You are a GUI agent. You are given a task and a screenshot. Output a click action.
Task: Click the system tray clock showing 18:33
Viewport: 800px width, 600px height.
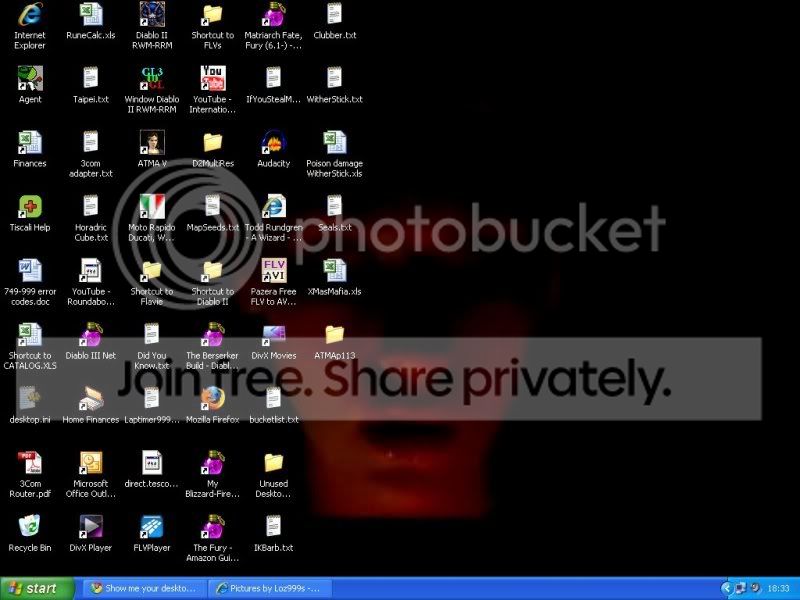click(777, 588)
